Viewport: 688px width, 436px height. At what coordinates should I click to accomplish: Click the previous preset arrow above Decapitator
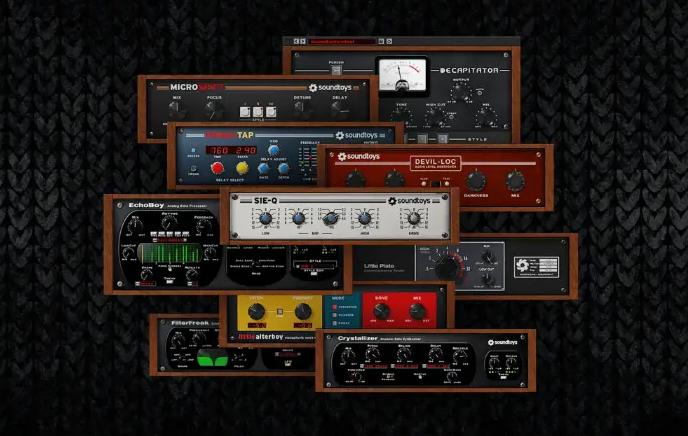click(296, 41)
